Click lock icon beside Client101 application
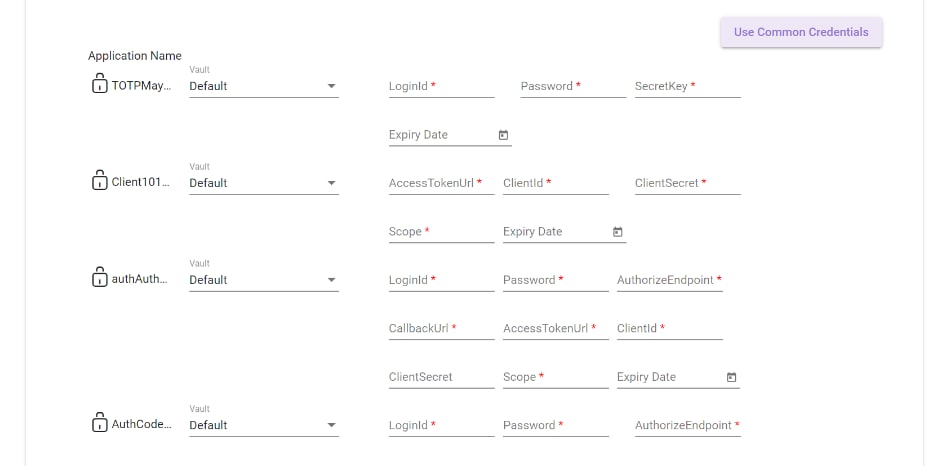 tap(99, 182)
